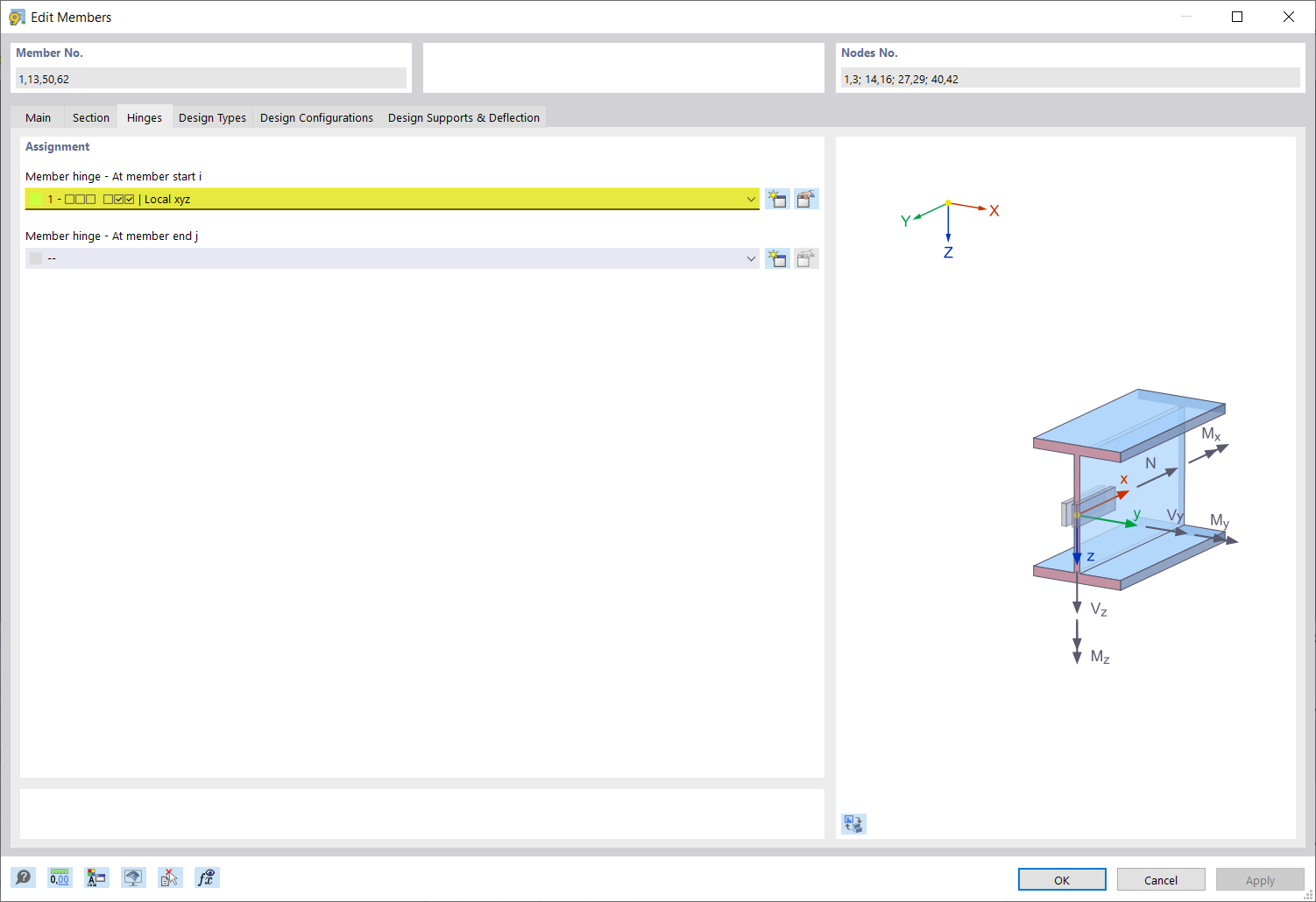Click 'Member hinge - At member end j' label

[111, 236]
